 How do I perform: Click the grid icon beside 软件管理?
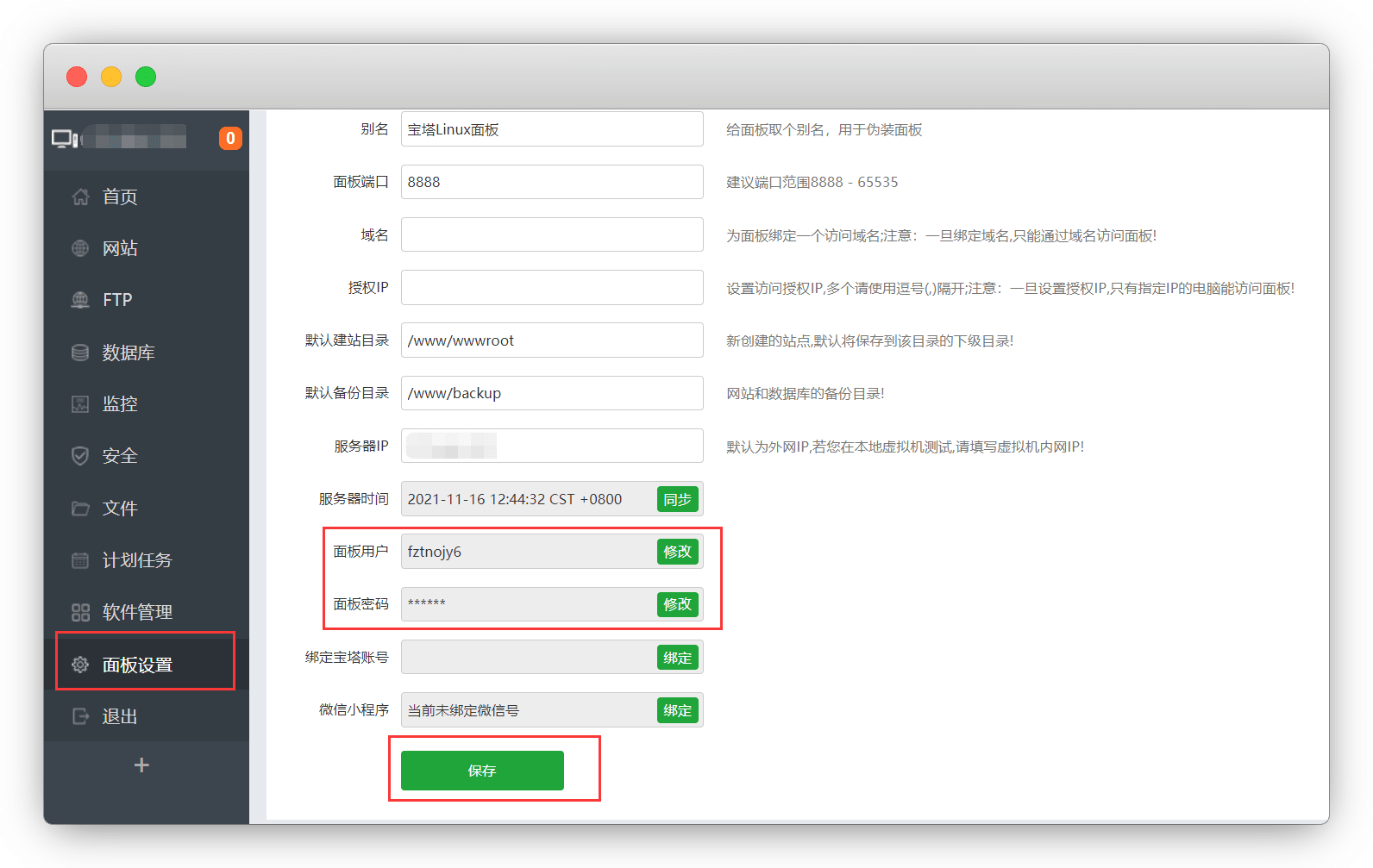tap(80, 612)
